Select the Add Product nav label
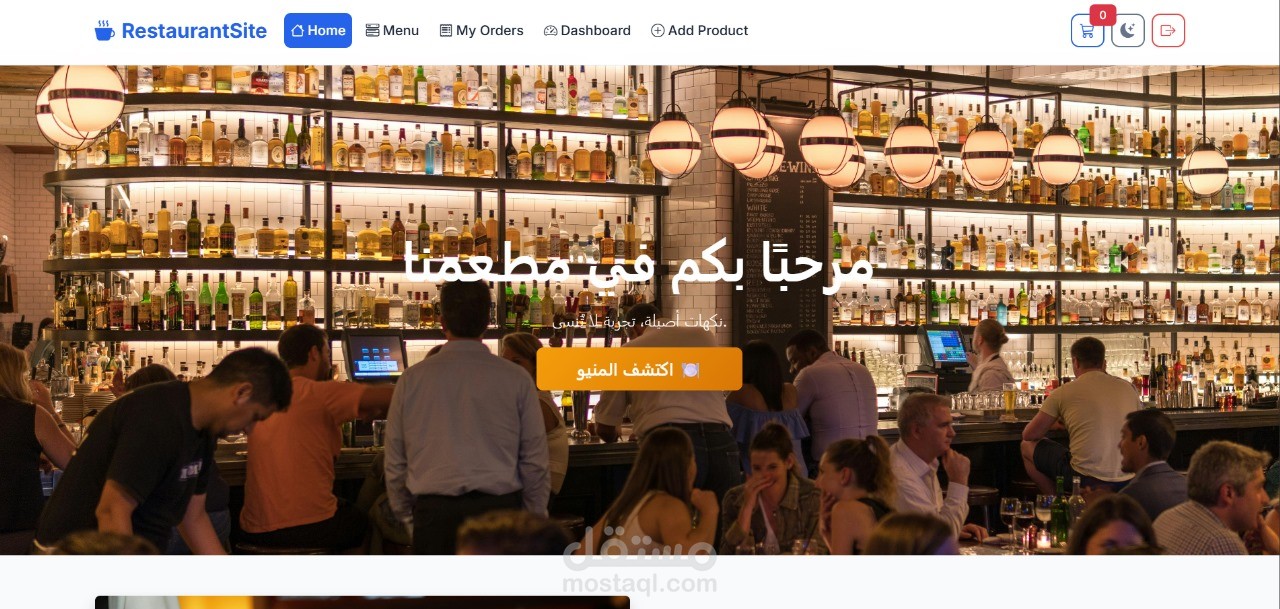Image resolution: width=1280 pixels, height=609 pixels. pyautogui.click(x=708, y=31)
